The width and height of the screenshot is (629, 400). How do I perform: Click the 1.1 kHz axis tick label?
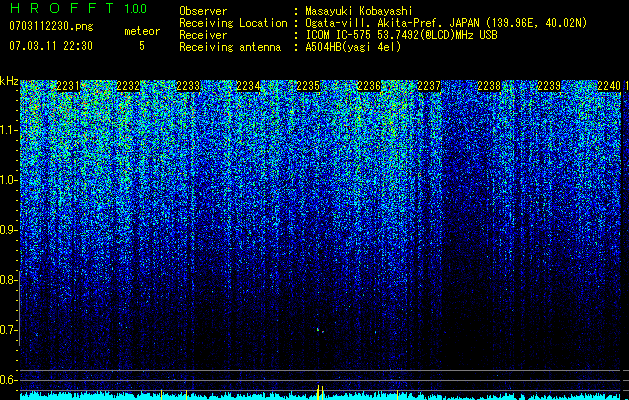pos(8,130)
